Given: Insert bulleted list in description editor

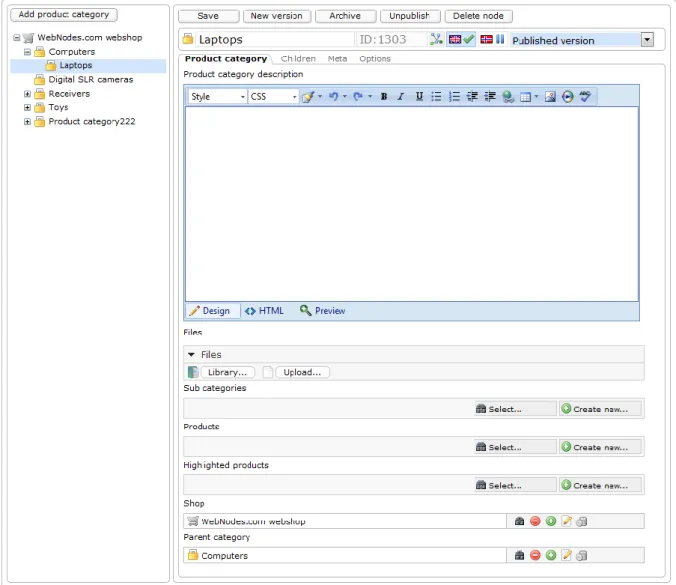Looking at the screenshot, I should 436,97.
